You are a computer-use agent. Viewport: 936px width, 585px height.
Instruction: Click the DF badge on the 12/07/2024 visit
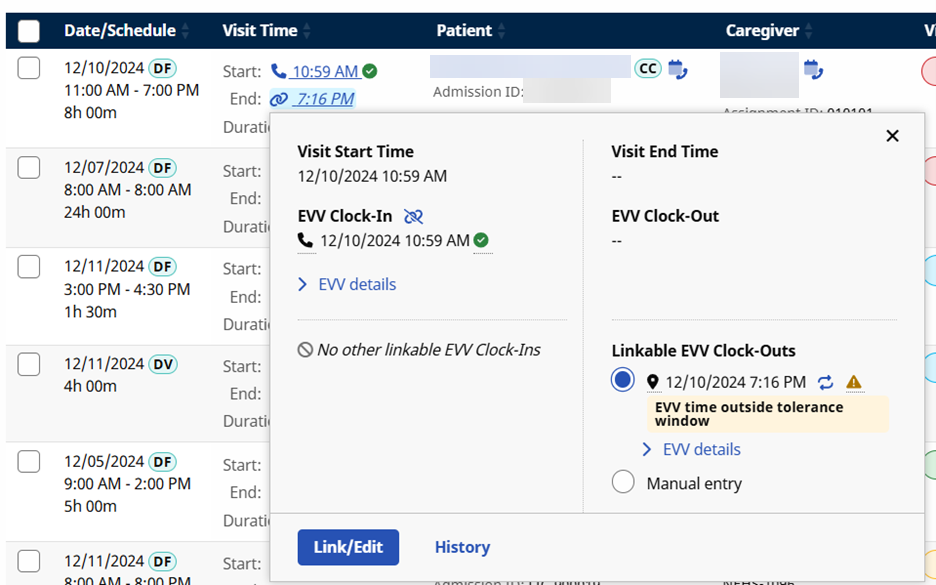(x=162, y=168)
